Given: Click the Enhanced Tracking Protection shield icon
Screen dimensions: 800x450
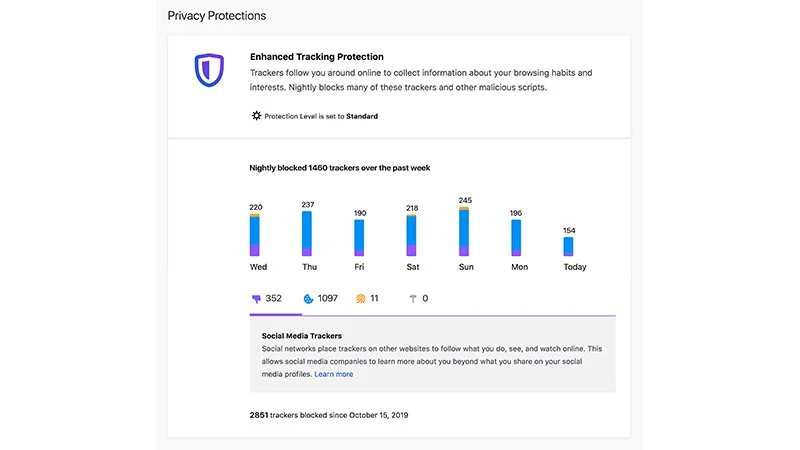Looking at the screenshot, I should pyautogui.click(x=209, y=70).
